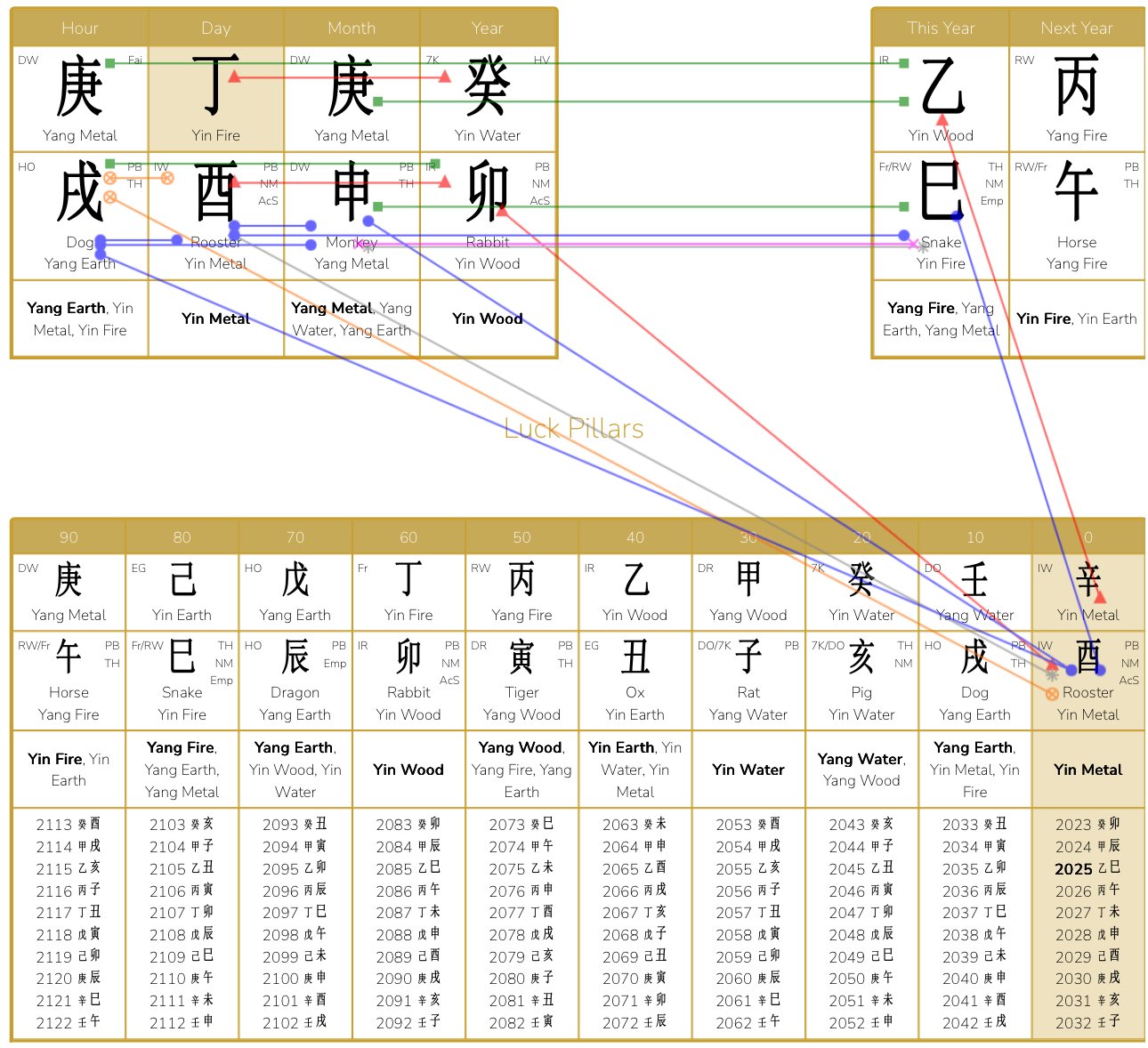This screenshot has height=1048, width=1148.
Task: Click the Luck Pillars section title
Action: (x=574, y=429)
